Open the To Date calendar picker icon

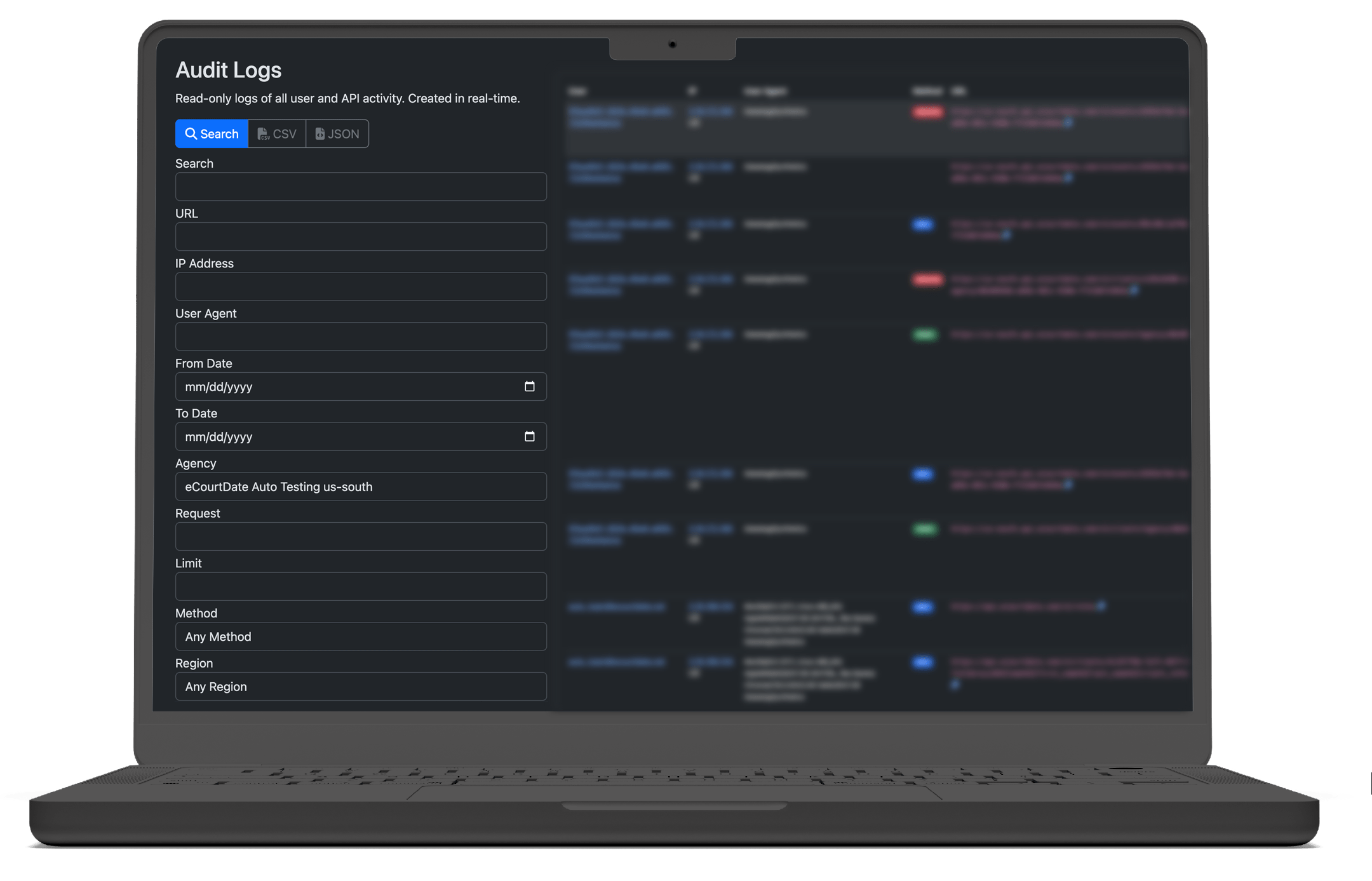point(529,436)
